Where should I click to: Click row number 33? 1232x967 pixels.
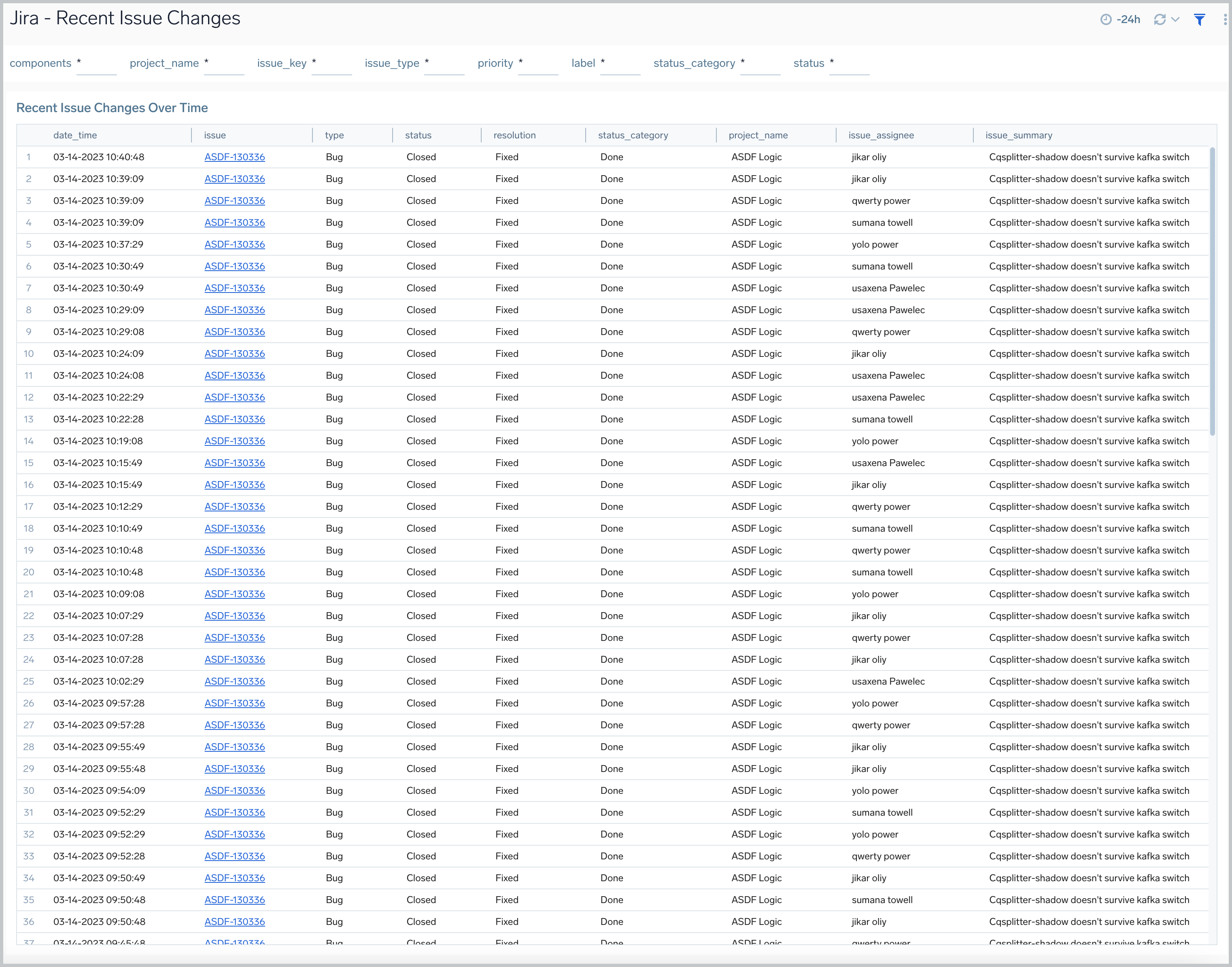[x=28, y=856]
